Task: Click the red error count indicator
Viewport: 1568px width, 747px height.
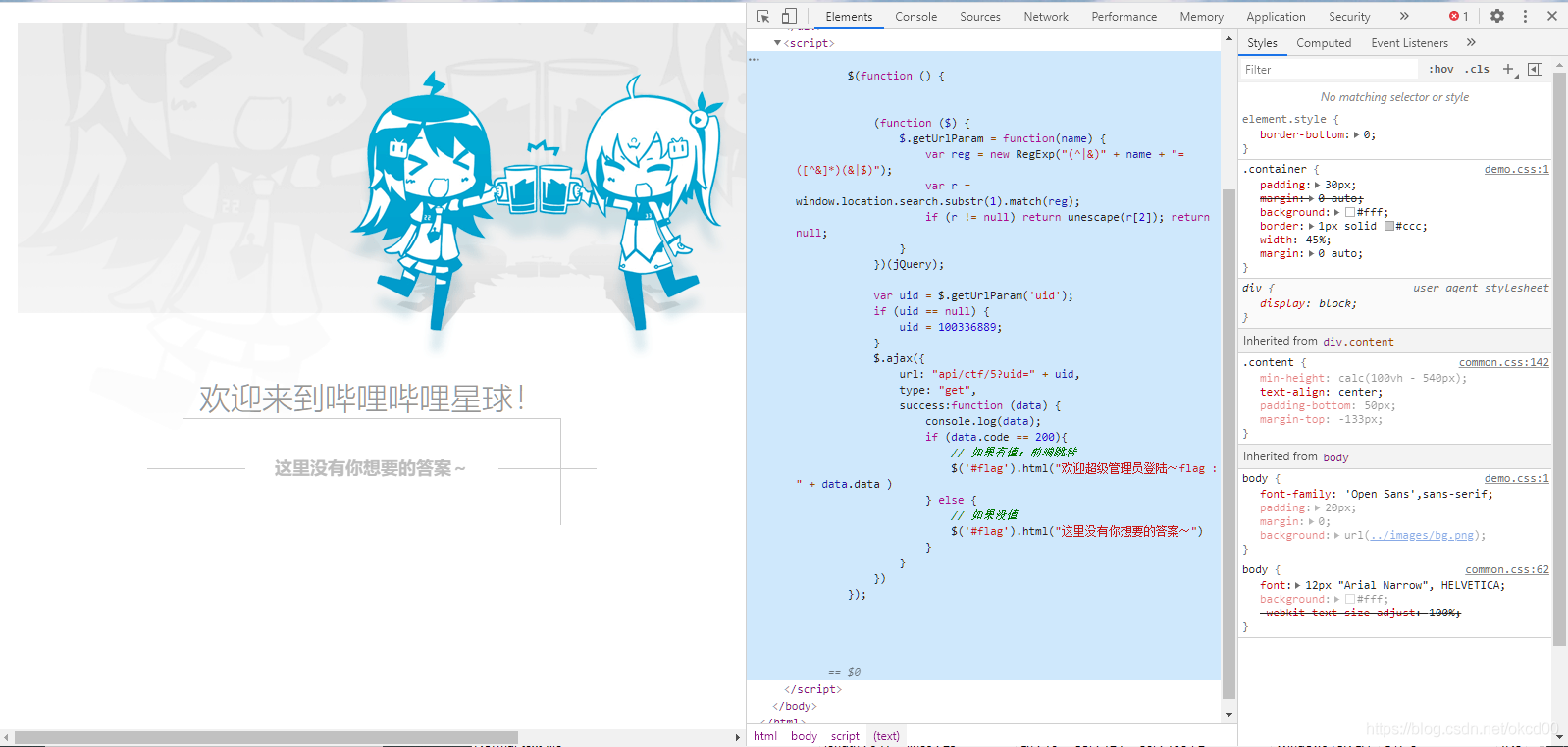Action: click(1459, 16)
